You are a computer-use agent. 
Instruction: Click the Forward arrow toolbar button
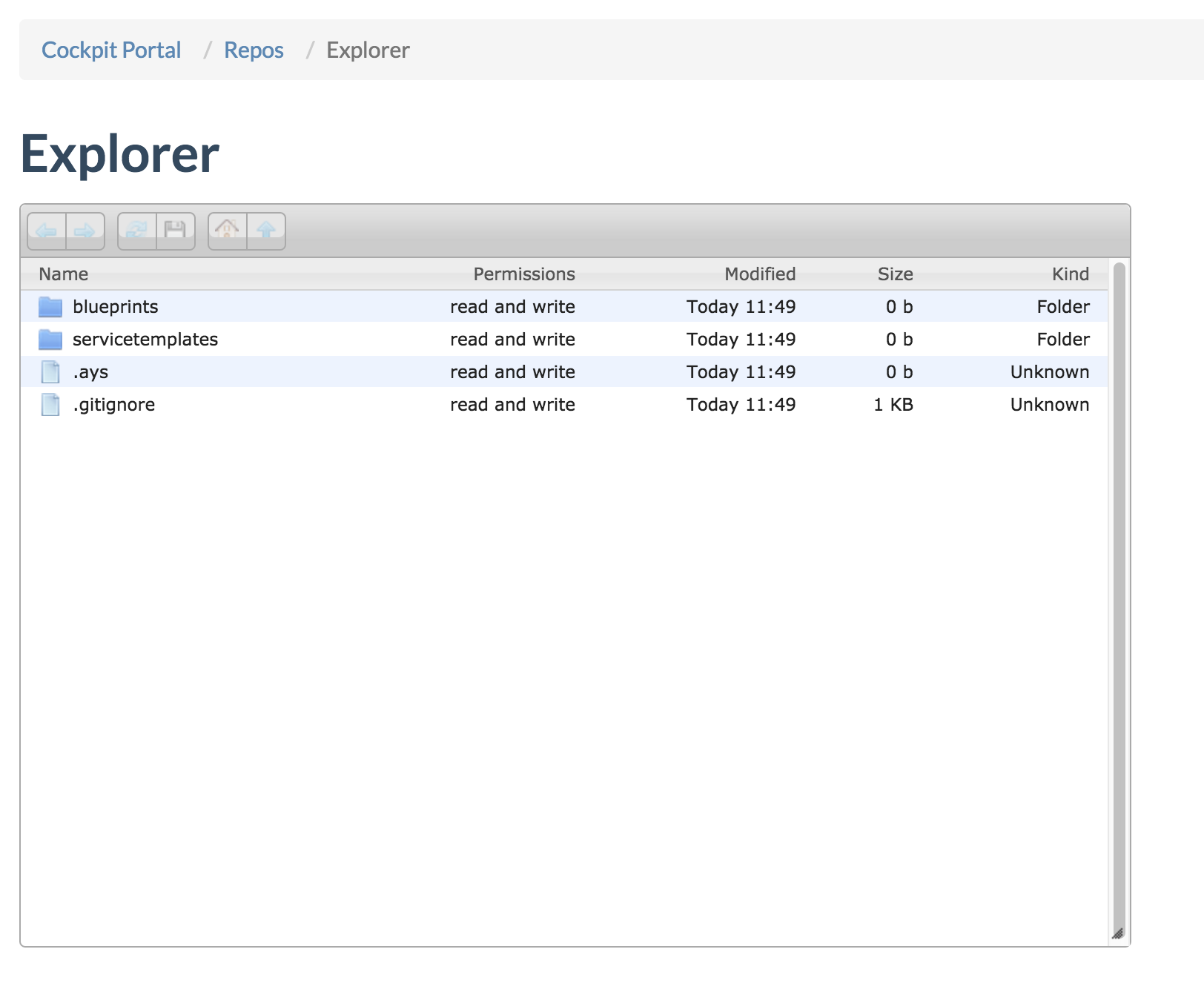pos(85,231)
